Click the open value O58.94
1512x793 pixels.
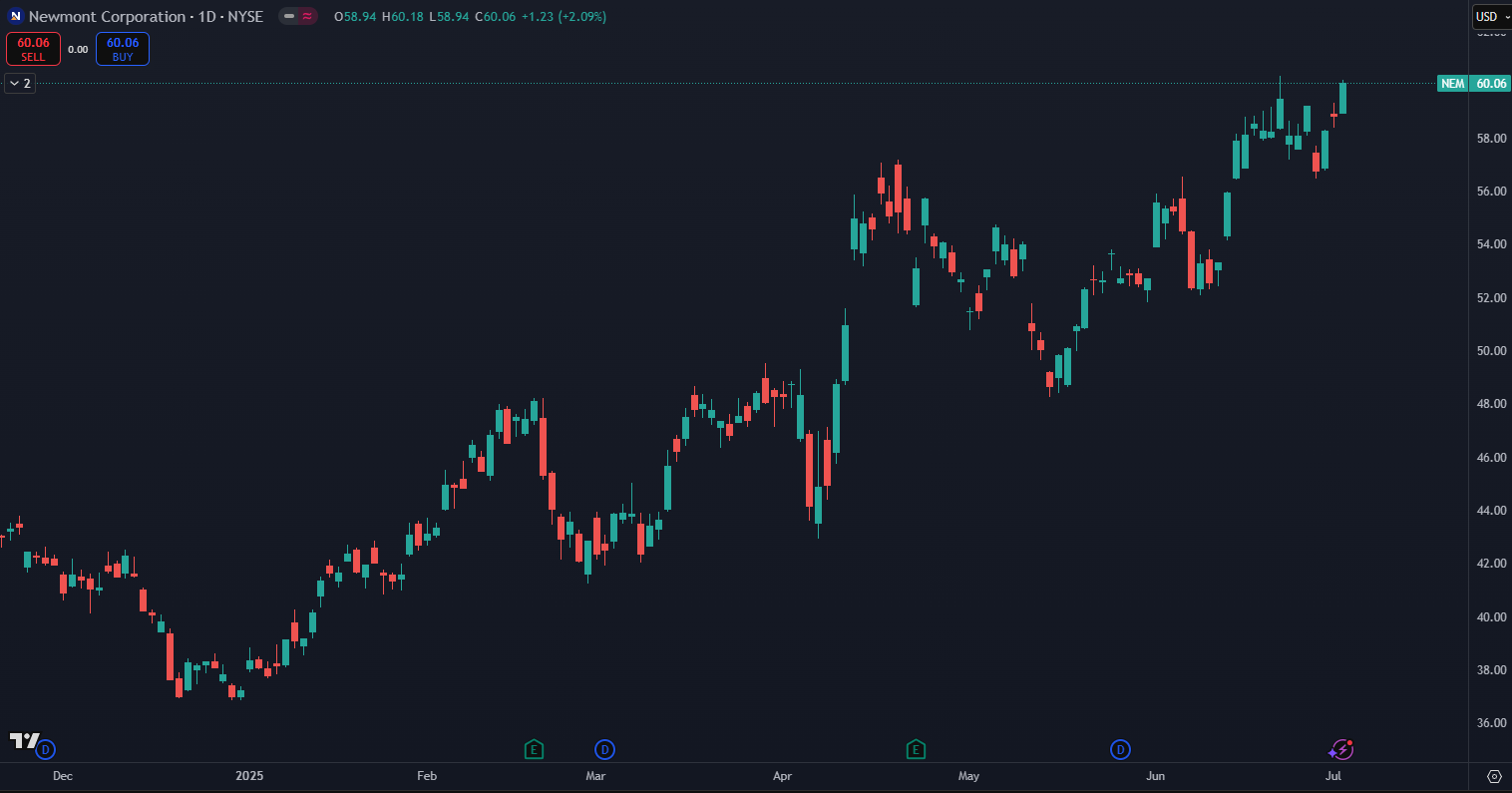pyautogui.click(x=355, y=16)
